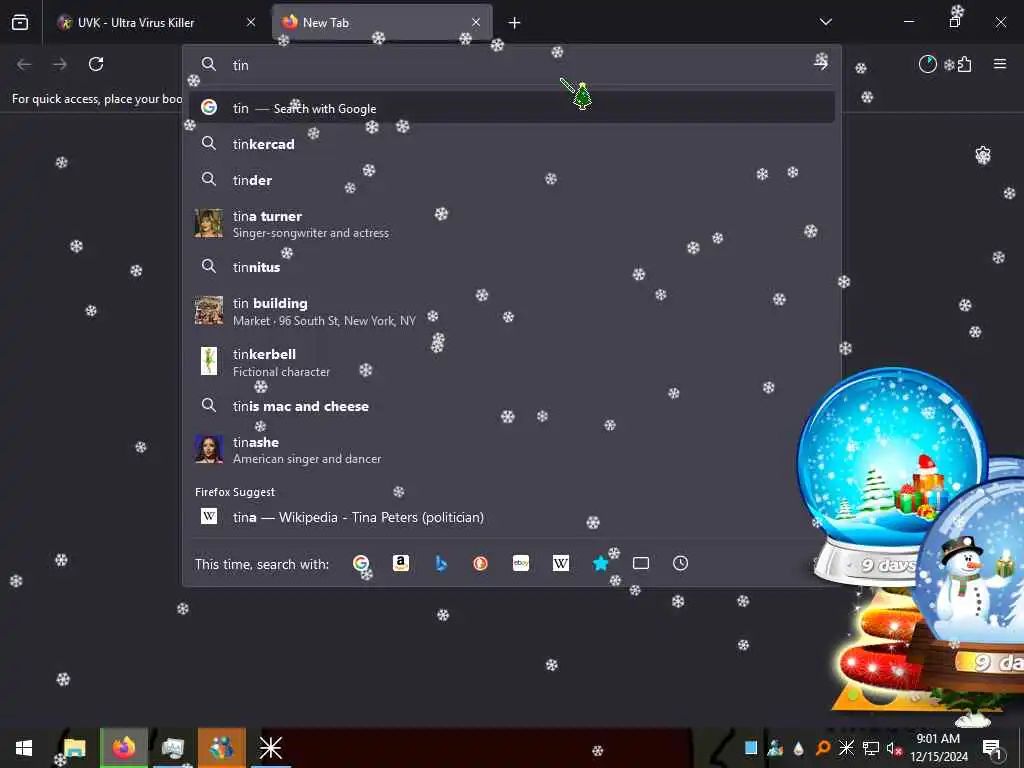Expand the list all tabs dropdown arrow

coord(826,22)
